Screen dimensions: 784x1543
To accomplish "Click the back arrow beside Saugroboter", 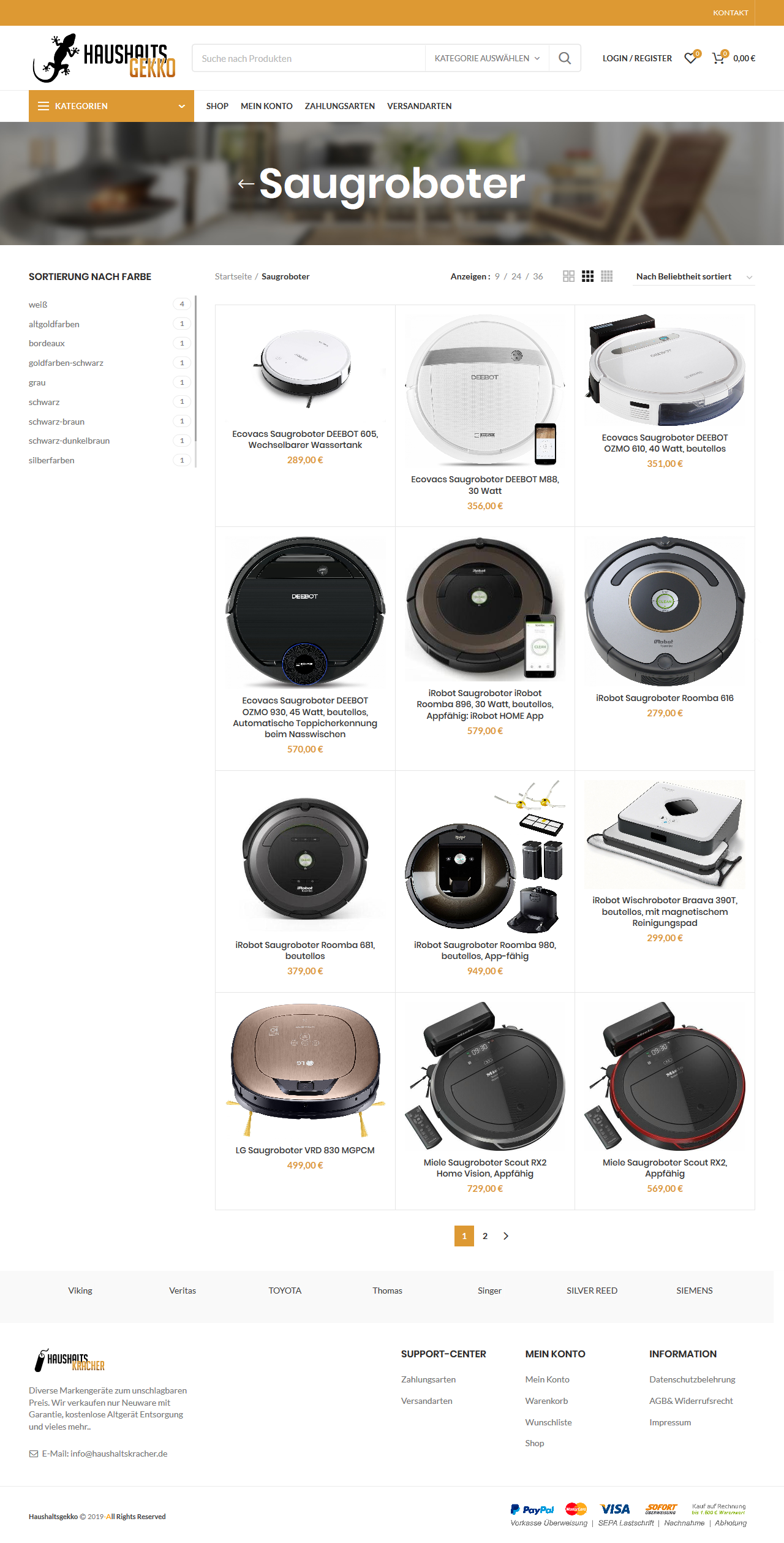I will pyautogui.click(x=246, y=184).
